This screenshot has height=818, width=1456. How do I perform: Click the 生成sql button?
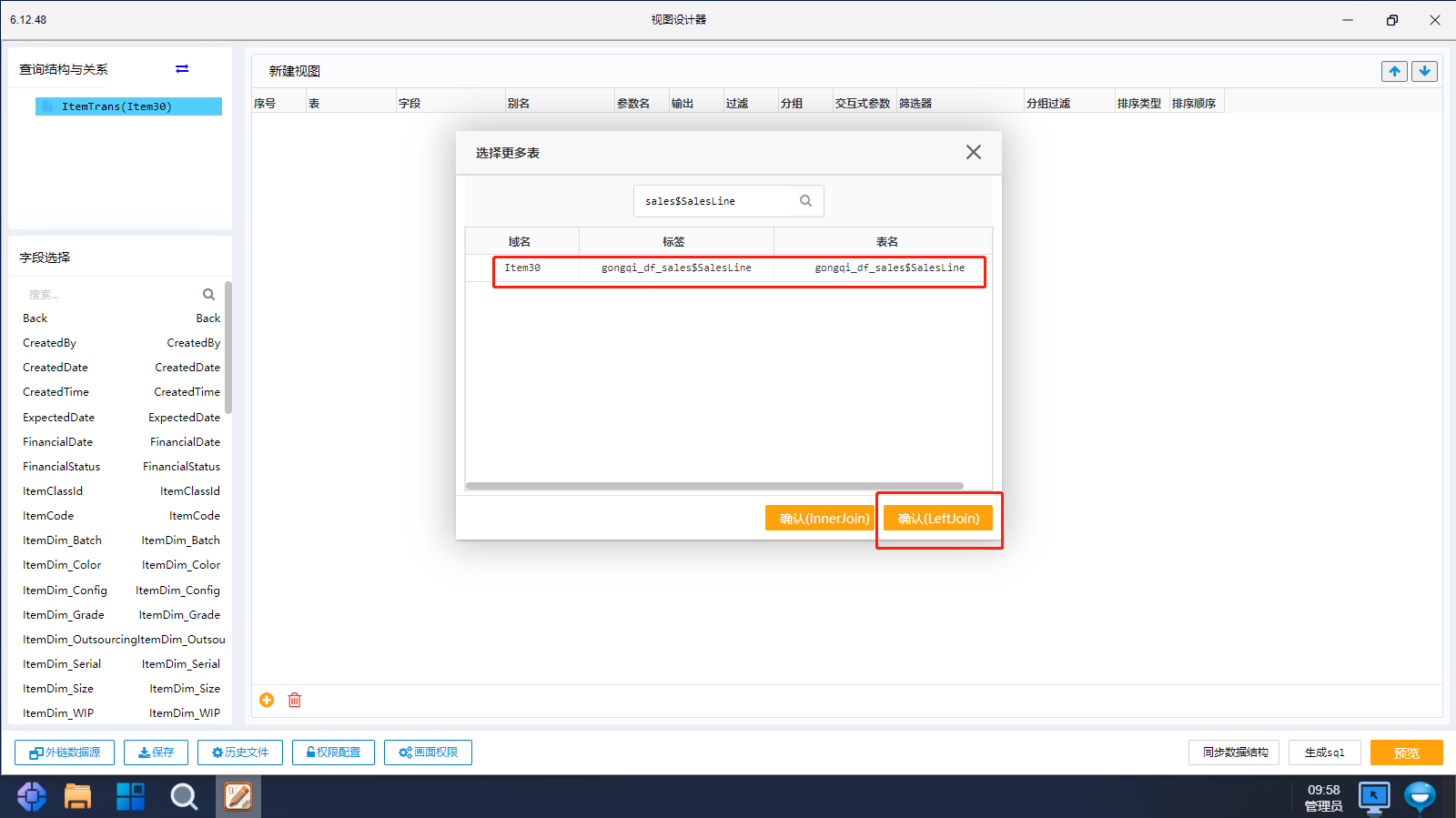pyautogui.click(x=1325, y=752)
